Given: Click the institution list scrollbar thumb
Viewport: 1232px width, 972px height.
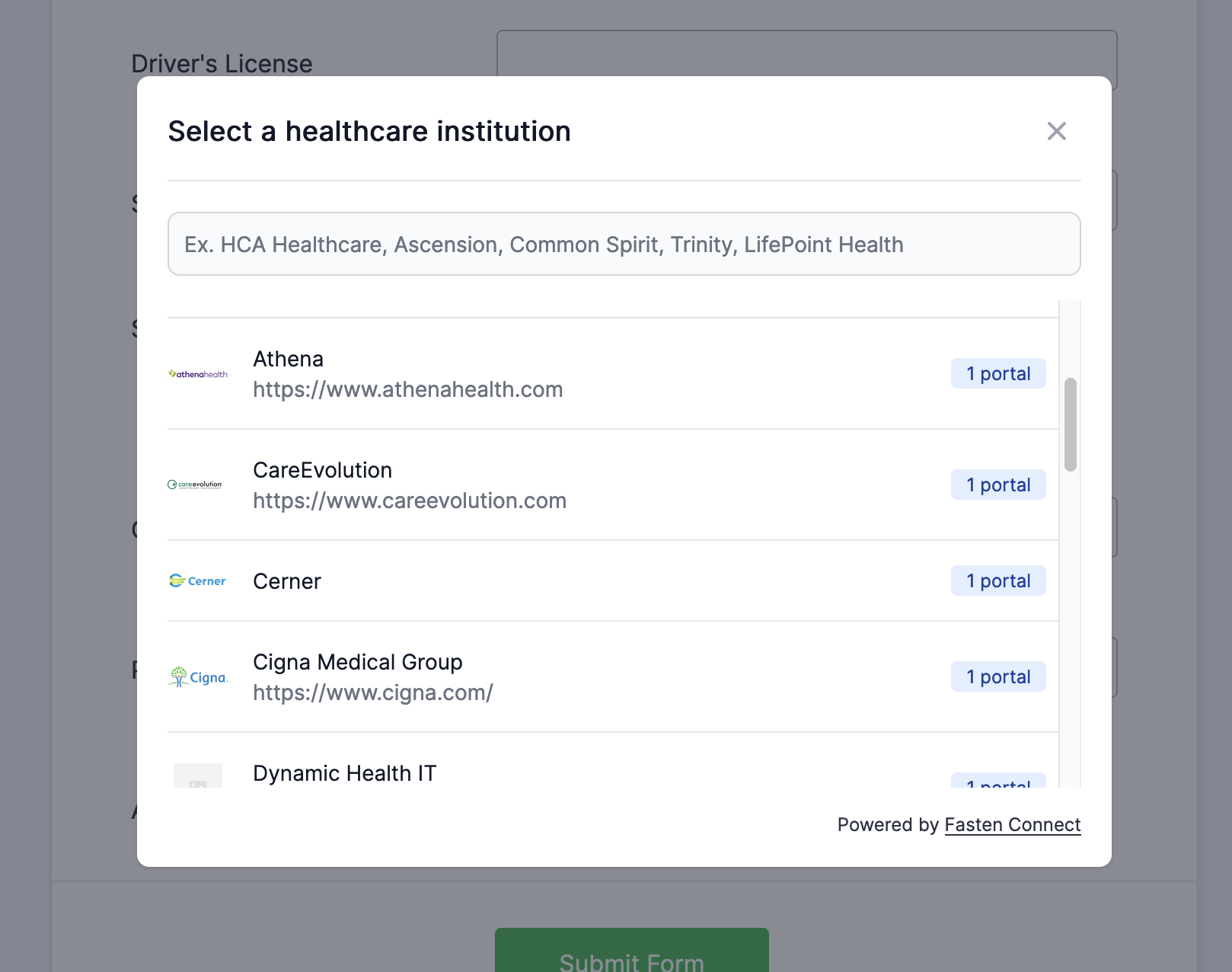Looking at the screenshot, I should point(1071,424).
